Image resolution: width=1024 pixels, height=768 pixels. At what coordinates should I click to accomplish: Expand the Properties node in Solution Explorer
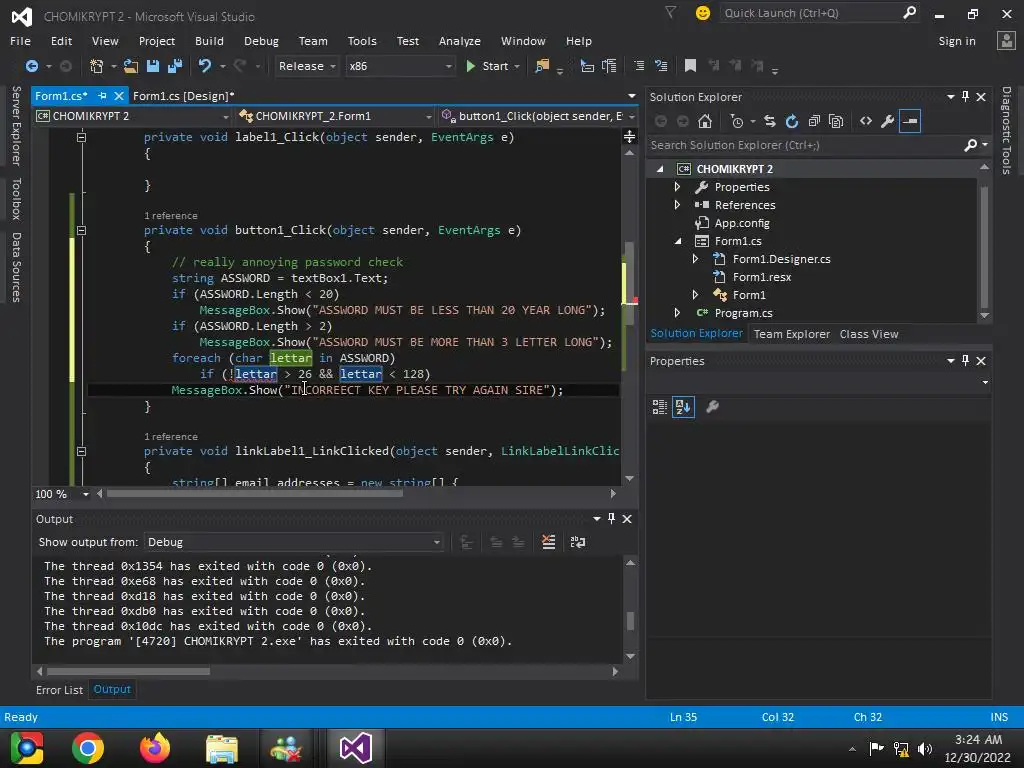[x=677, y=187]
